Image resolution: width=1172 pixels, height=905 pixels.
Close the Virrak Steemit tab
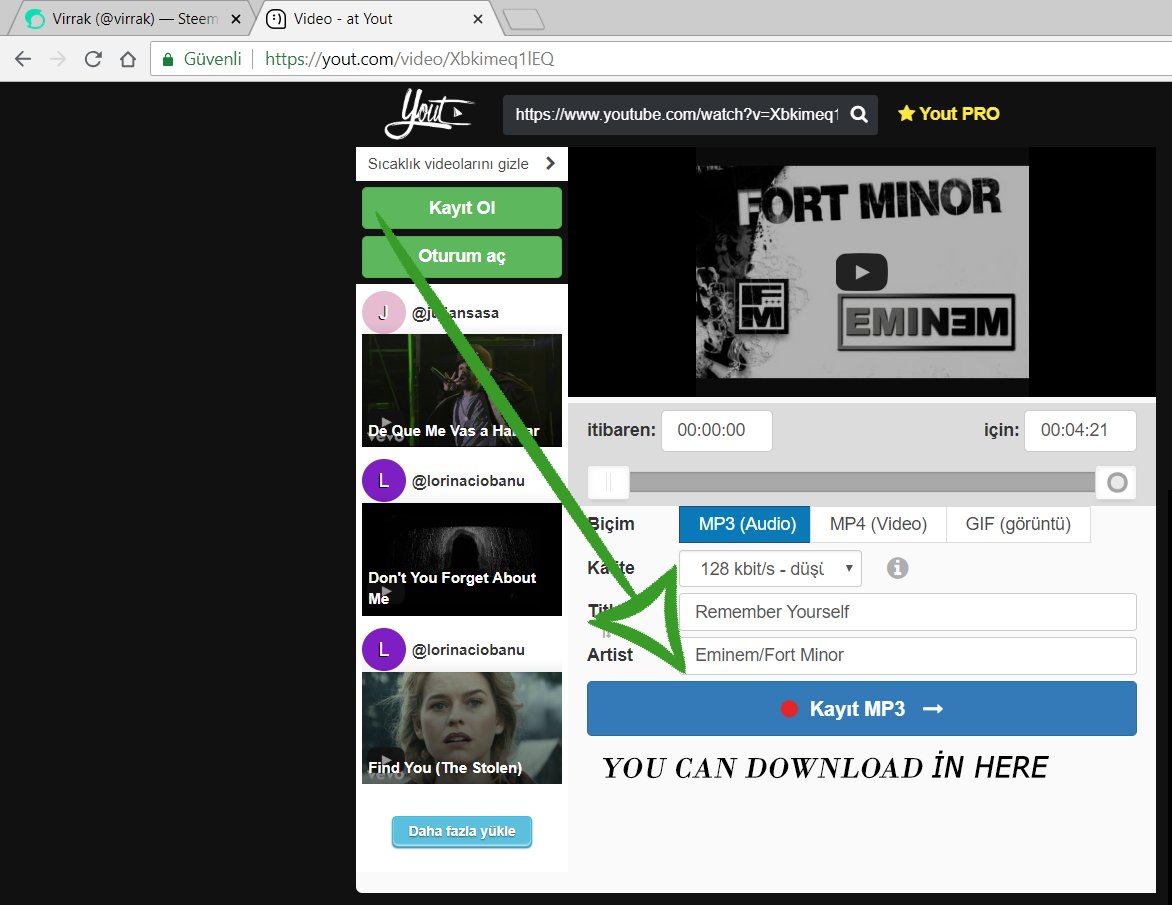point(236,19)
